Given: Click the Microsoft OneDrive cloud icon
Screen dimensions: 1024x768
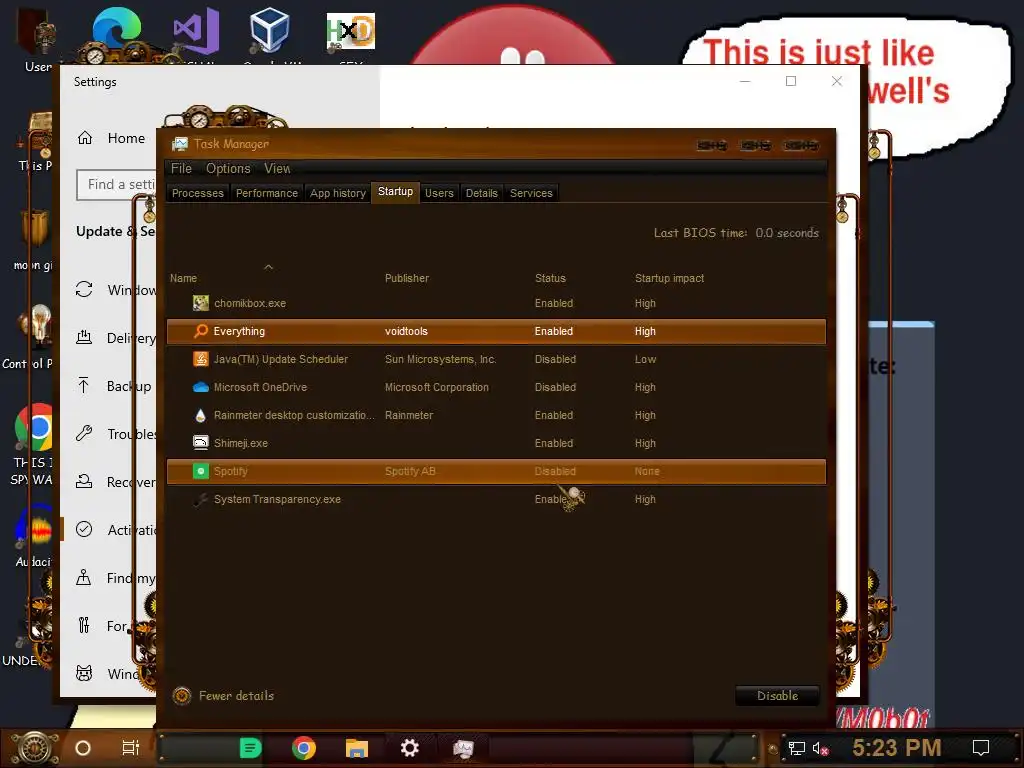Looking at the screenshot, I should coord(200,387).
